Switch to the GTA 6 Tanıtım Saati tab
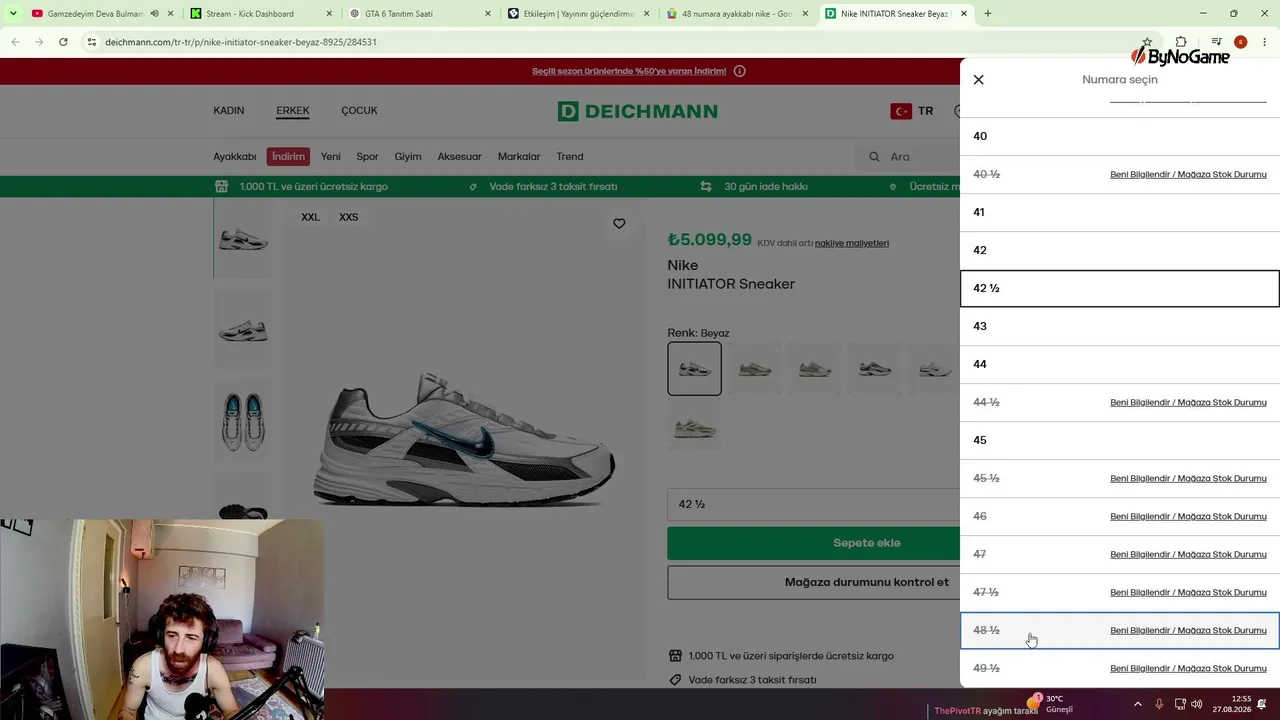Viewport: 1280px width, 720px height. tap(420, 14)
